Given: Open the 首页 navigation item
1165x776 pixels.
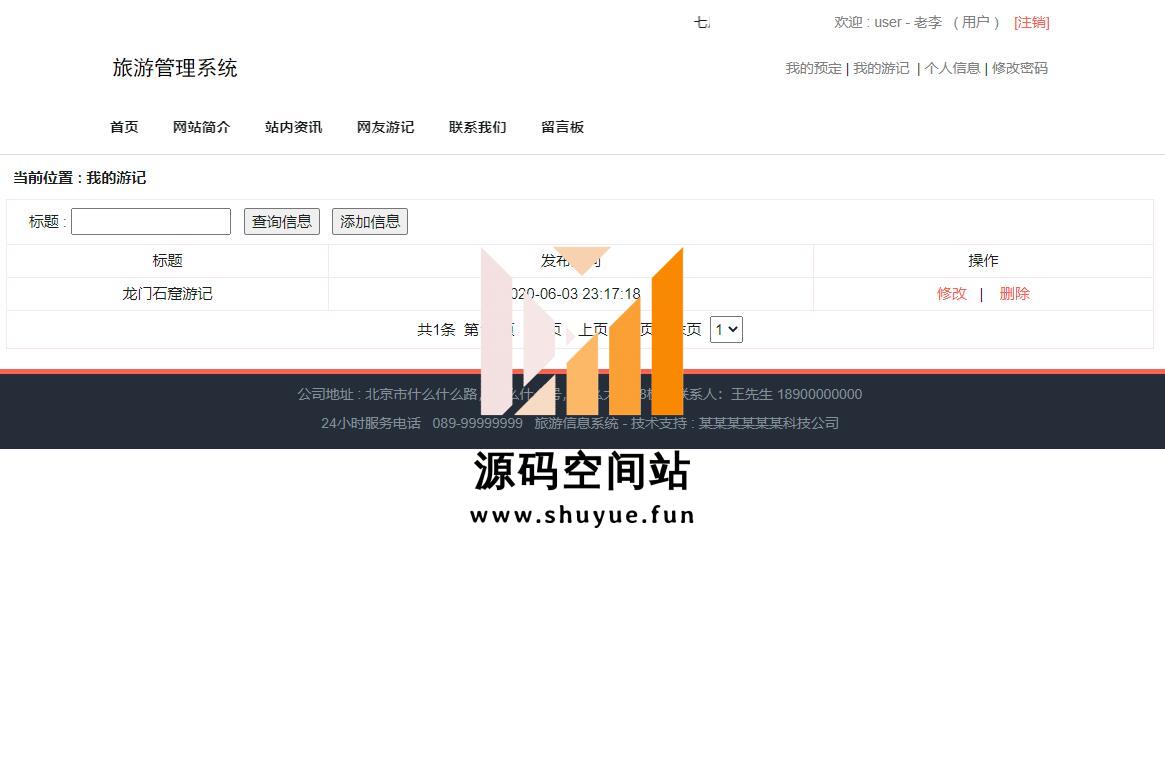Looking at the screenshot, I should click(x=124, y=127).
